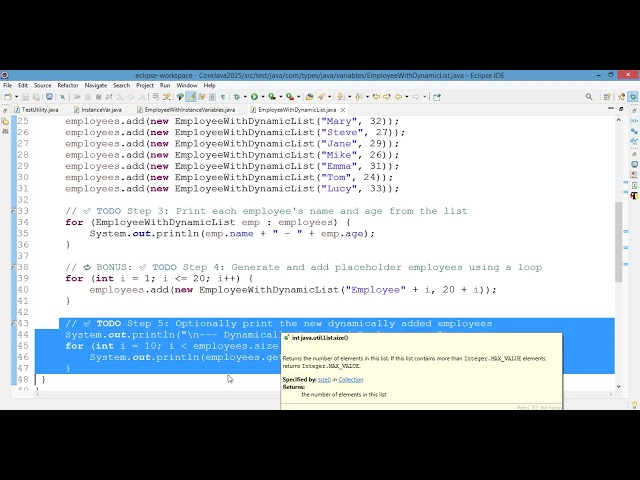Switch to the TestUtility.java tab
Viewport: 640px width, 480px height.
[x=36, y=110]
